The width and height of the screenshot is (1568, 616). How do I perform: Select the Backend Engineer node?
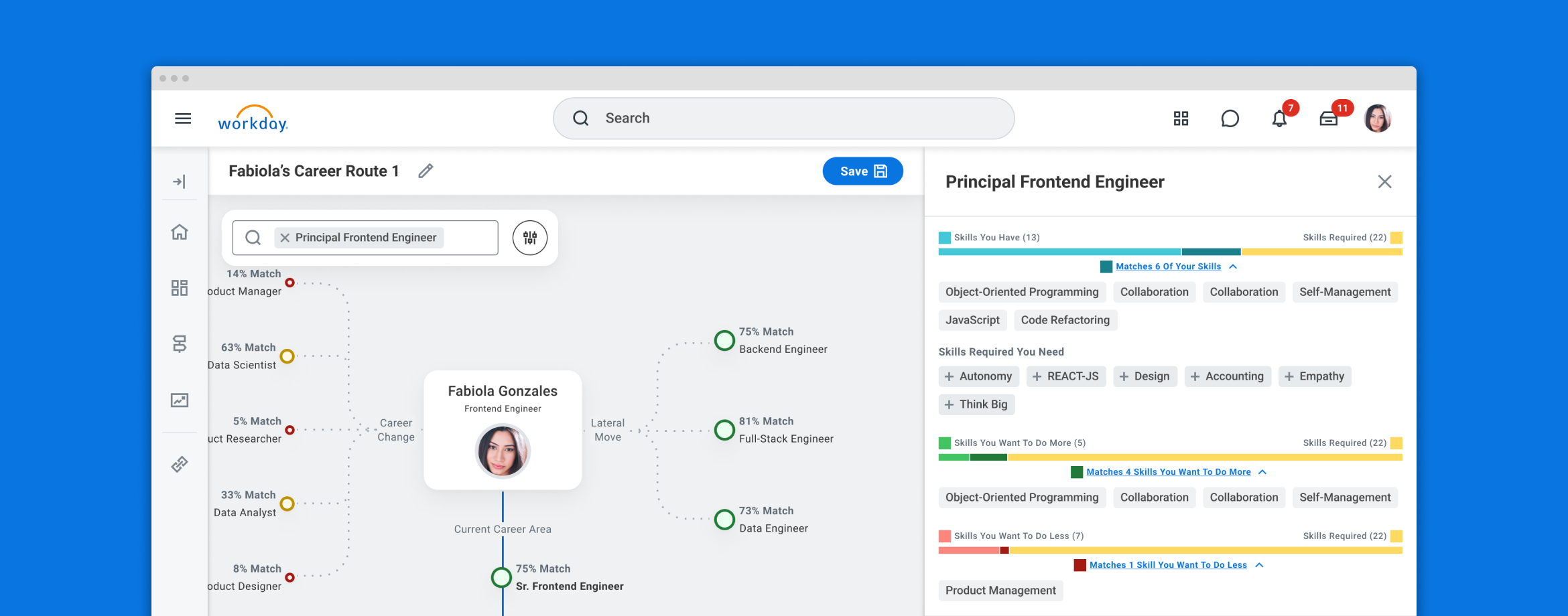coord(724,341)
